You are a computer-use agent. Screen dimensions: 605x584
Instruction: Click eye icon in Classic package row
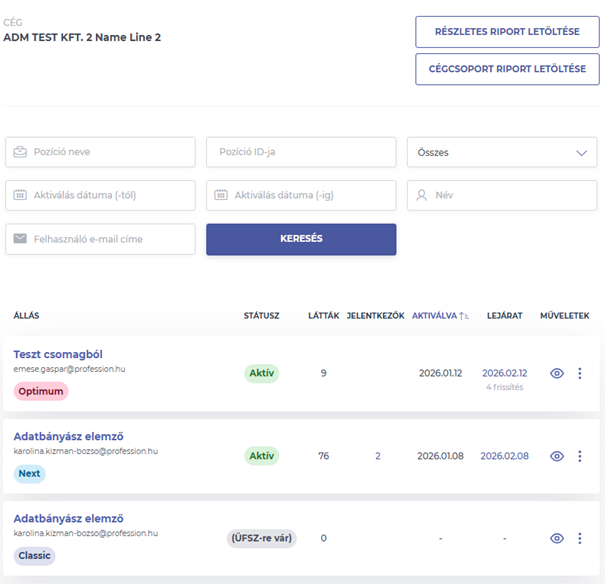click(x=557, y=538)
